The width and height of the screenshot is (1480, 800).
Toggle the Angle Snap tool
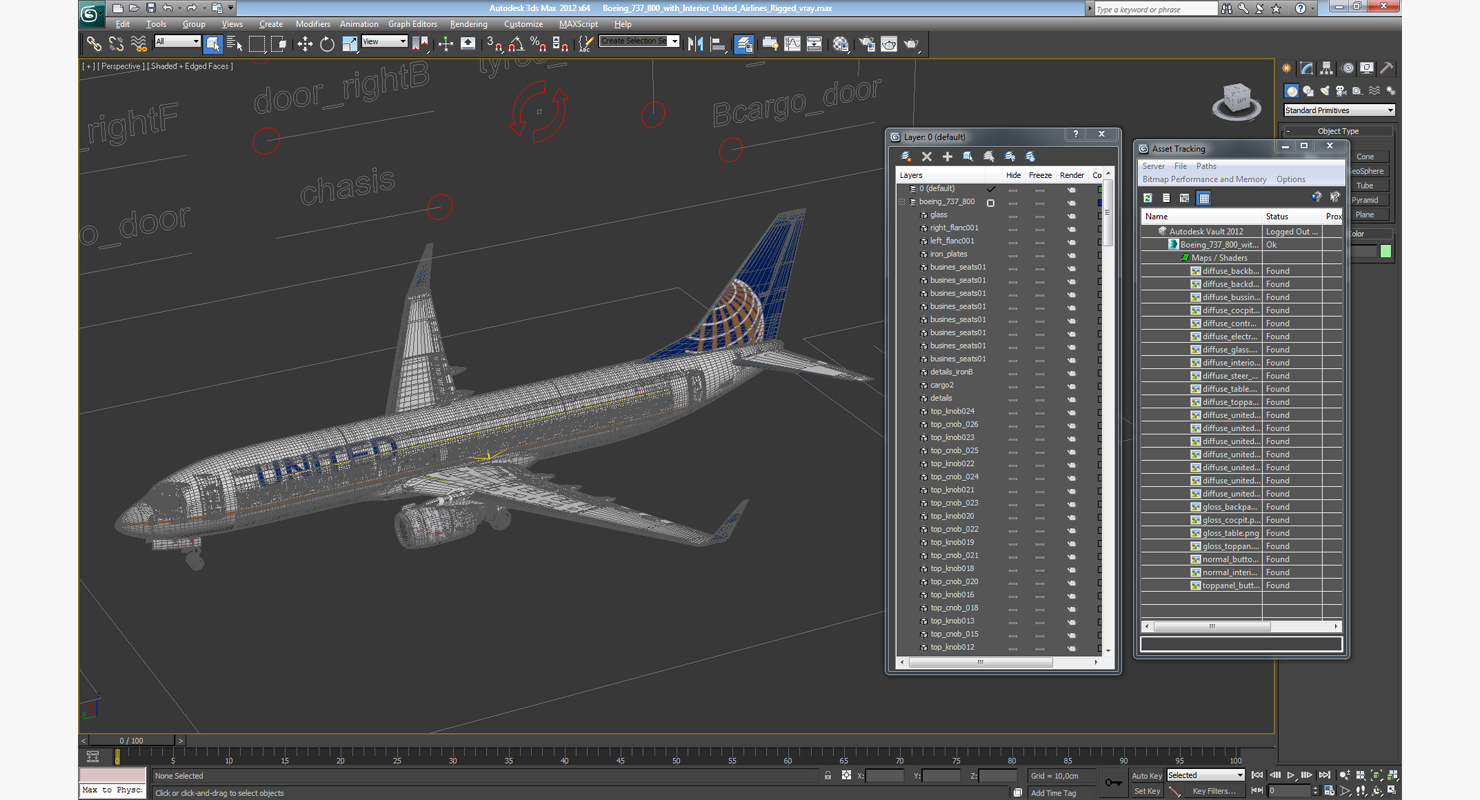(516, 44)
